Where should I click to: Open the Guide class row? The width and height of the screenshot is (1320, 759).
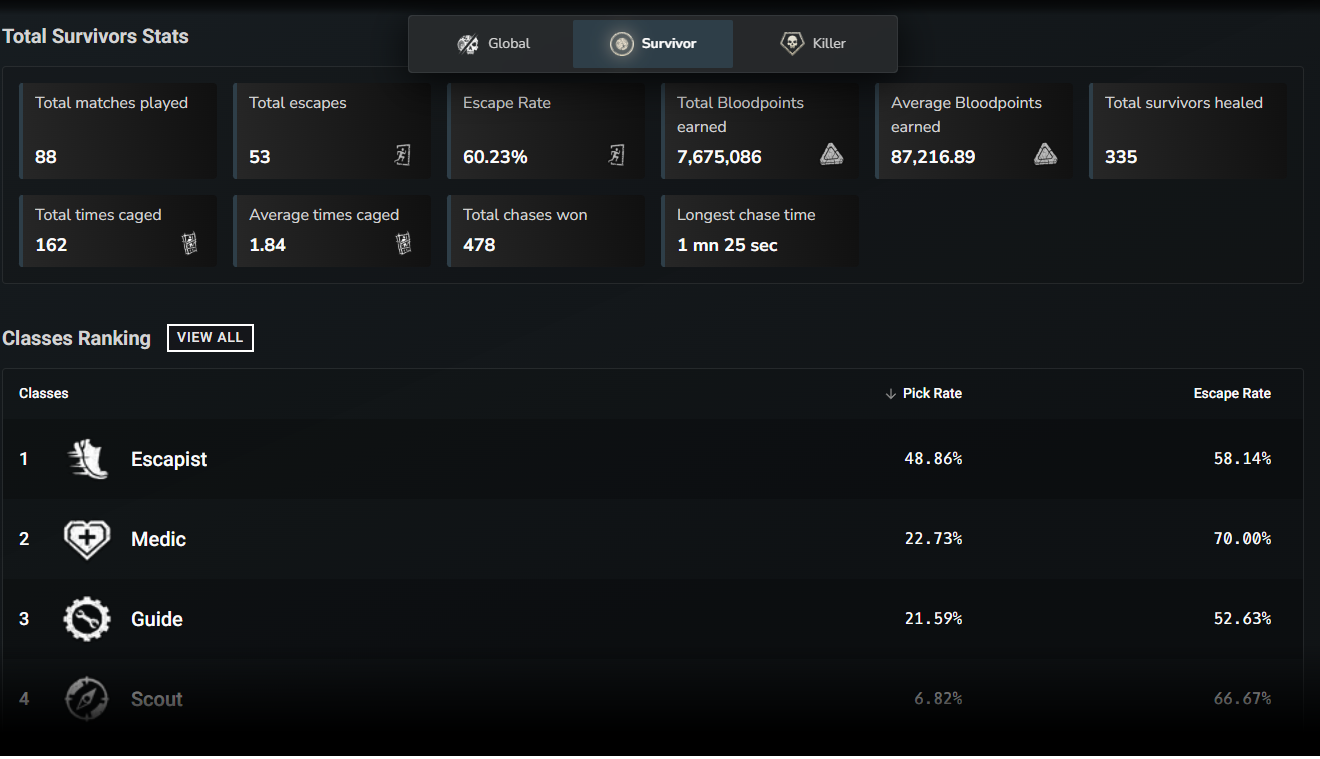pos(653,619)
